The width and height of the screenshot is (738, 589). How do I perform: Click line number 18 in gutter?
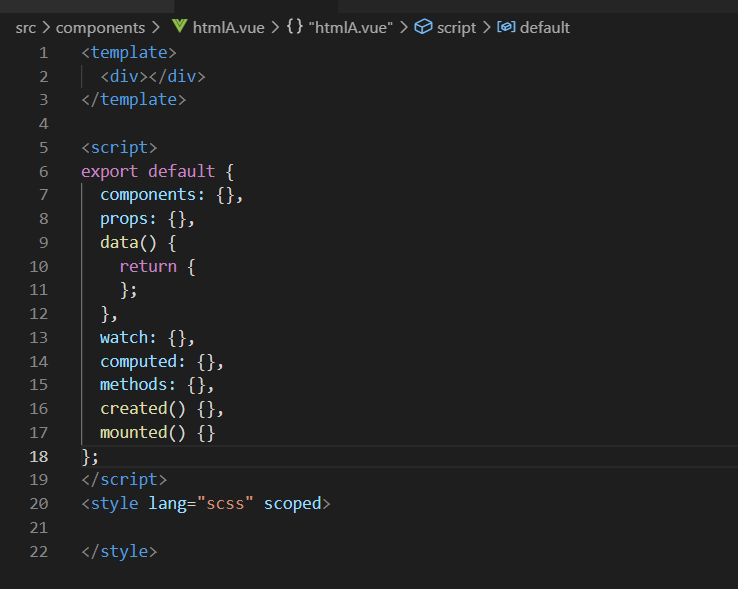(x=39, y=456)
